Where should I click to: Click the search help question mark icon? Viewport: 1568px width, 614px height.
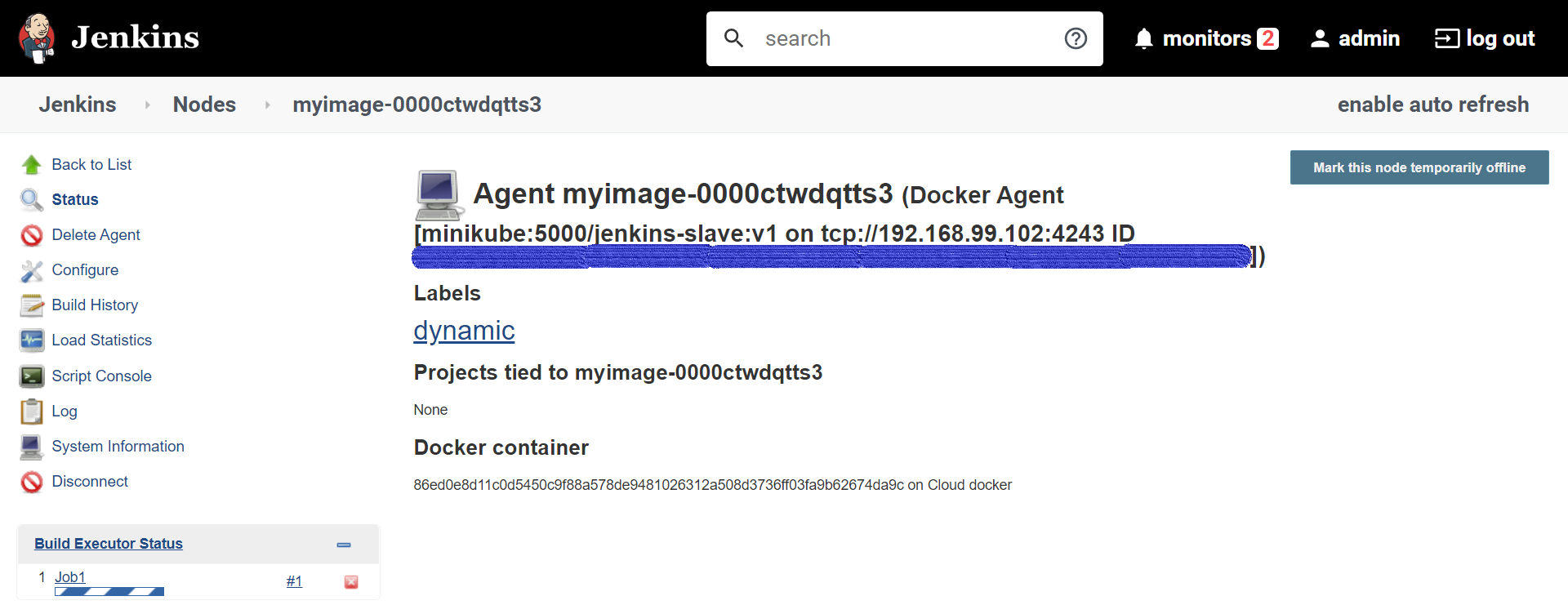tap(1076, 38)
